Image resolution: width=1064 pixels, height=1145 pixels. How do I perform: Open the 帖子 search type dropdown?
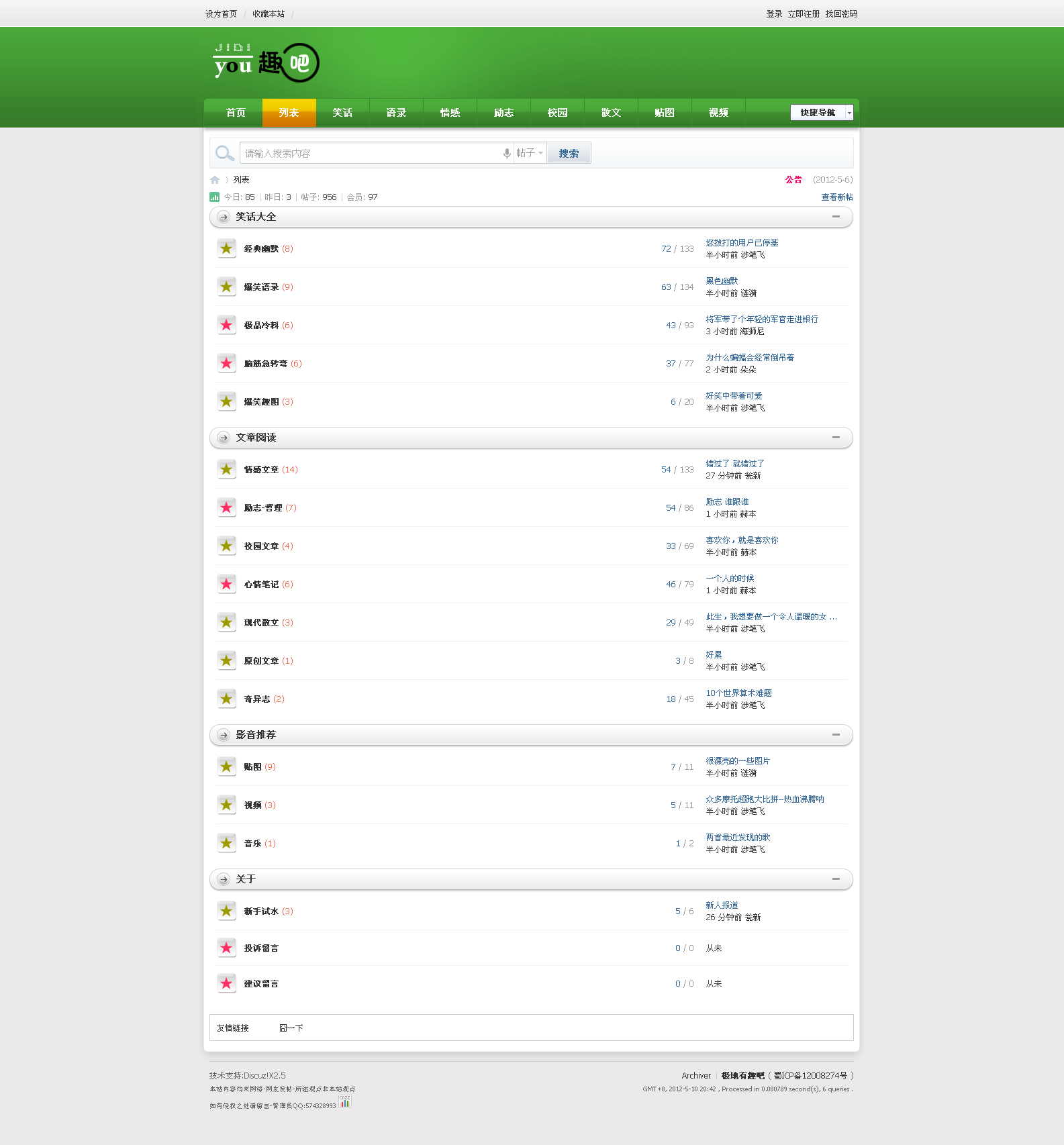click(x=530, y=153)
